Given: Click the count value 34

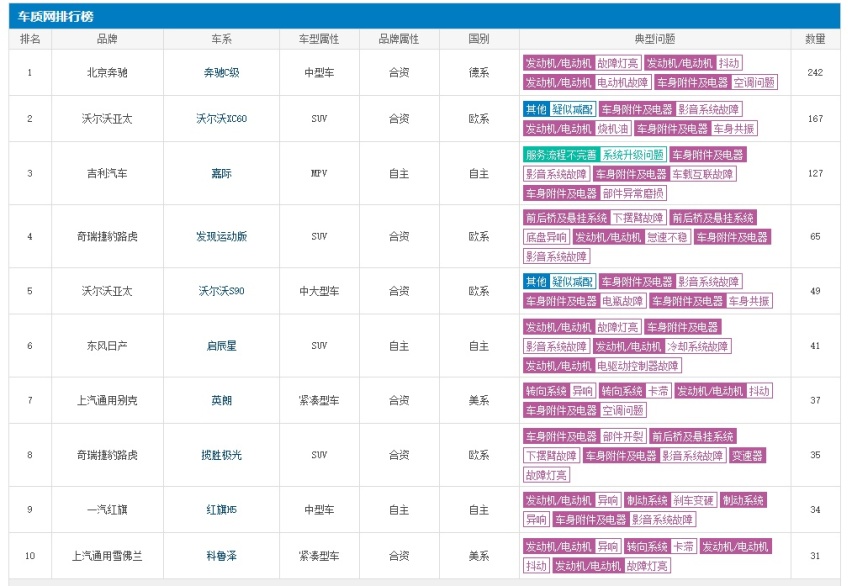Looking at the screenshot, I should (x=815, y=510).
